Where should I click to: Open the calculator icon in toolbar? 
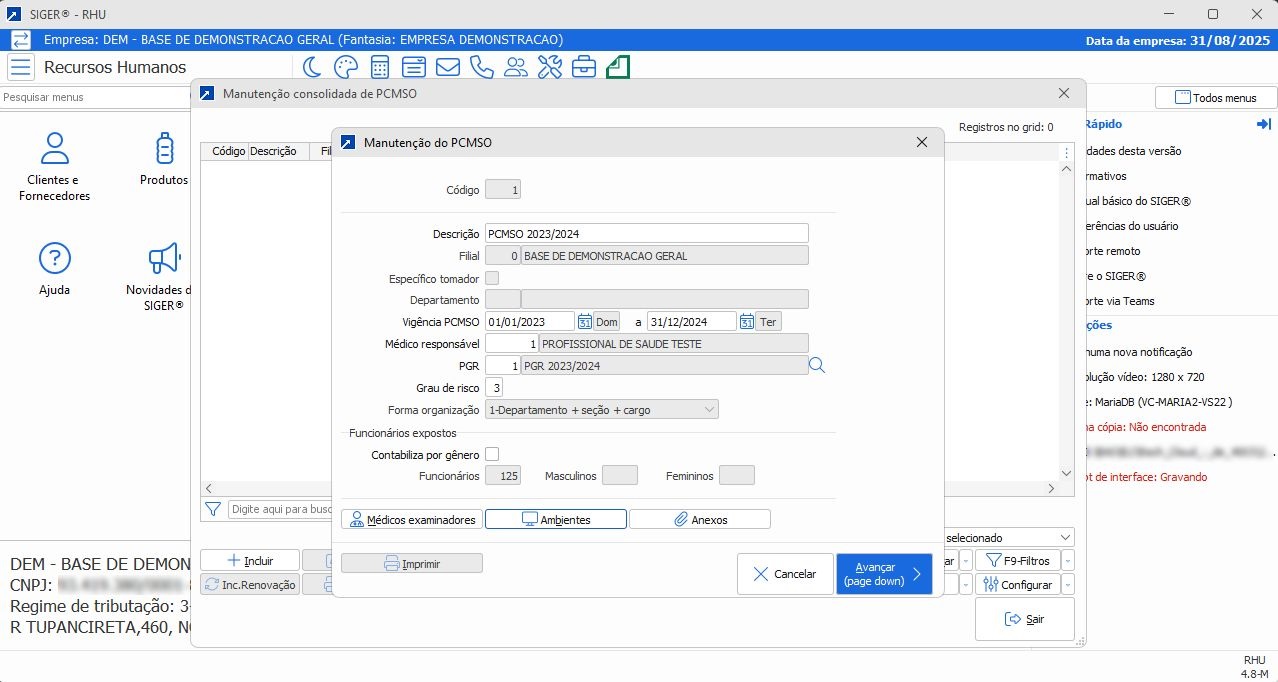pos(380,67)
